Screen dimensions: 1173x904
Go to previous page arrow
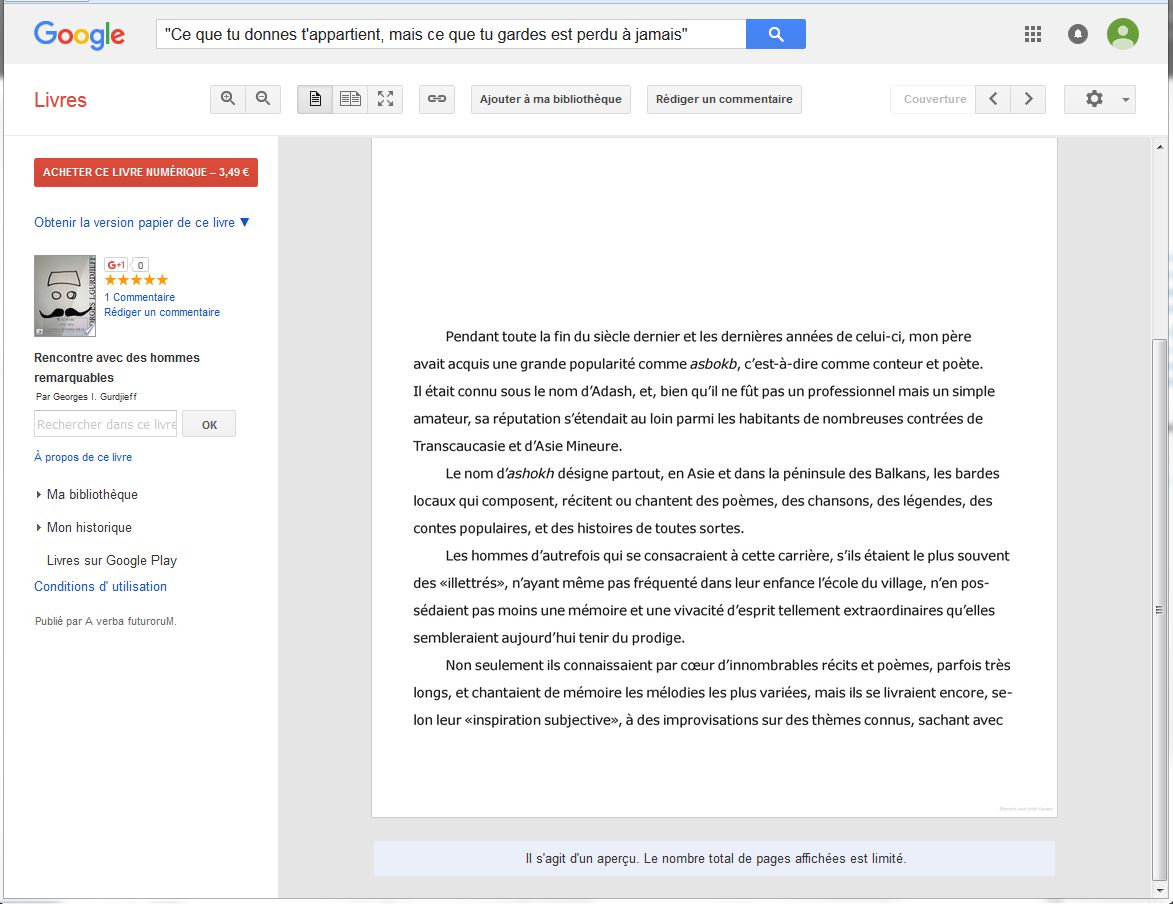click(x=993, y=99)
